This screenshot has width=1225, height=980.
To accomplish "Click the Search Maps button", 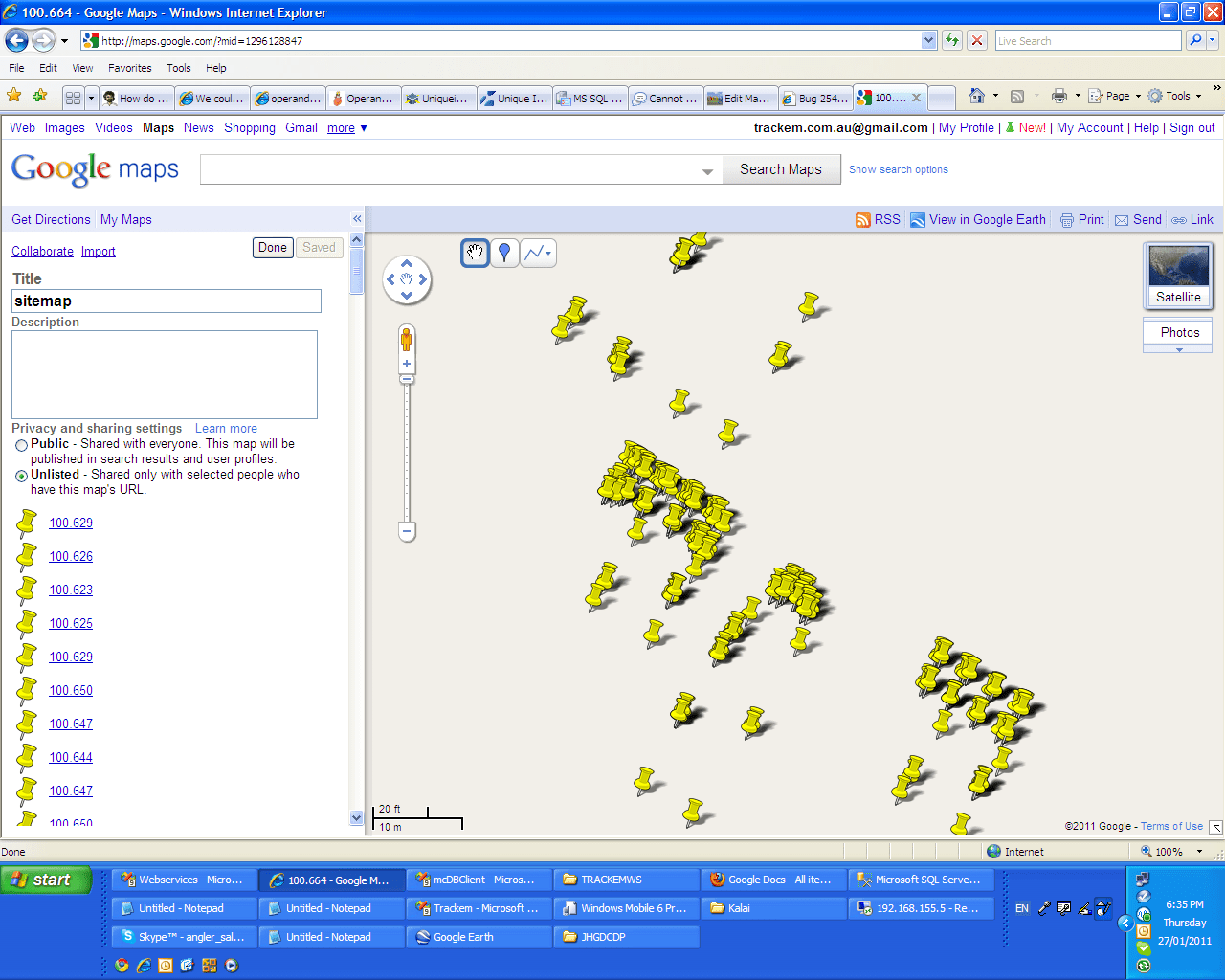I will point(781,169).
